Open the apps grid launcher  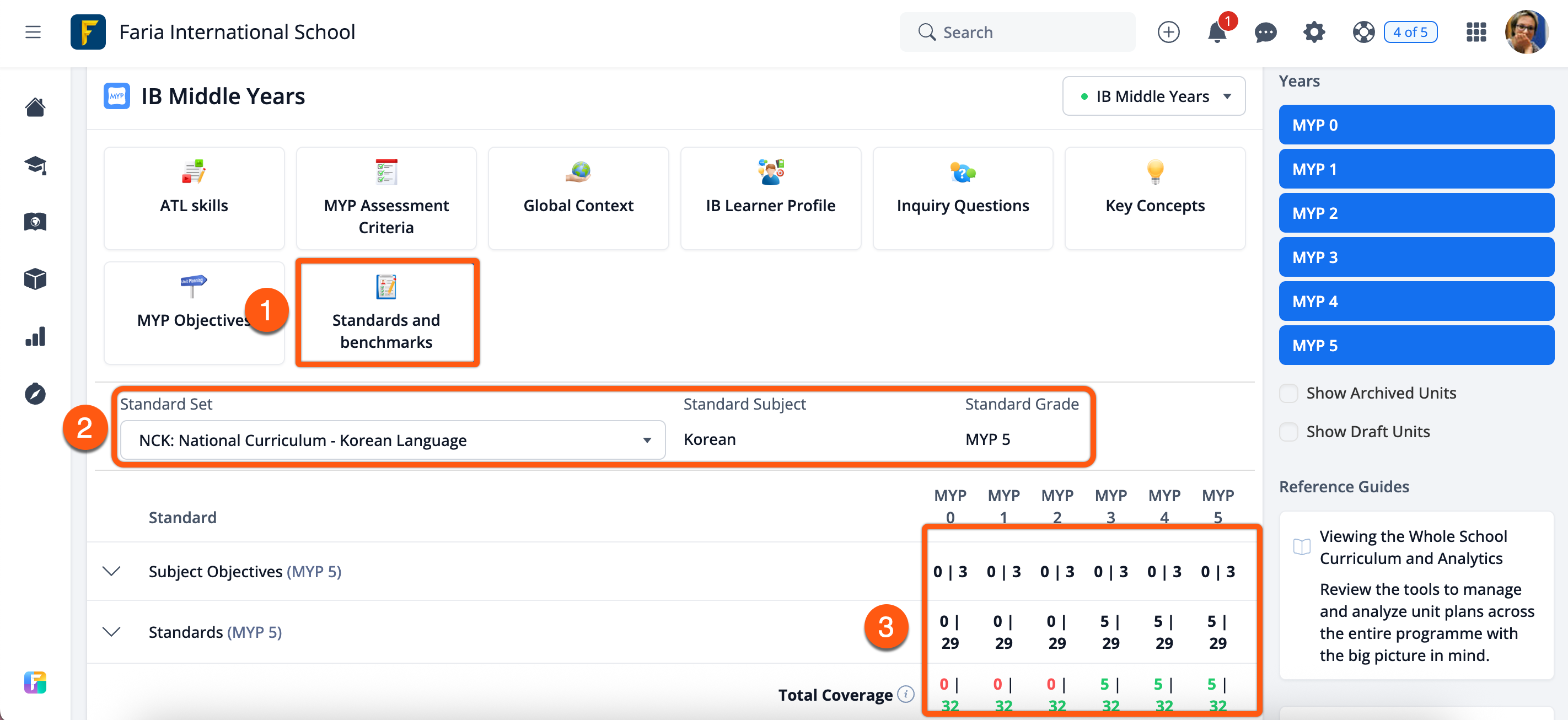1476,33
